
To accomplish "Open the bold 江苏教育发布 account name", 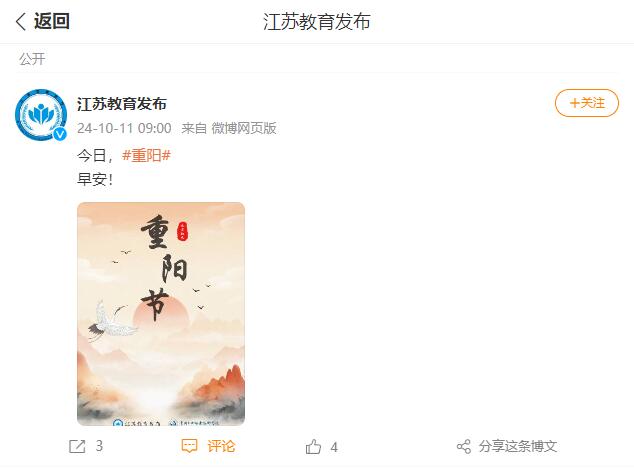I will click(x=122, y=104).
